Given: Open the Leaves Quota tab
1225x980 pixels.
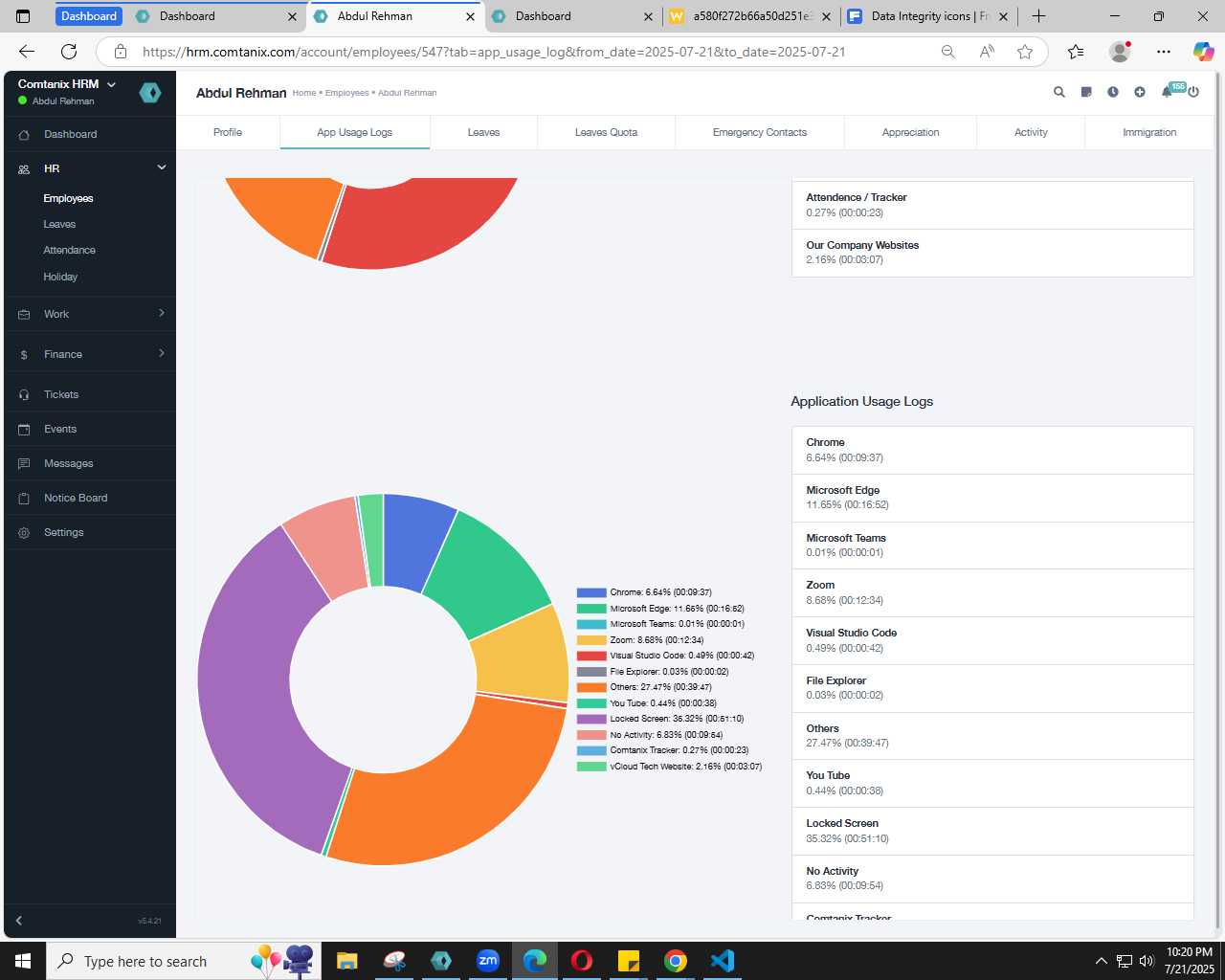Looking at the screenshot, I should (x=606, y=132).
